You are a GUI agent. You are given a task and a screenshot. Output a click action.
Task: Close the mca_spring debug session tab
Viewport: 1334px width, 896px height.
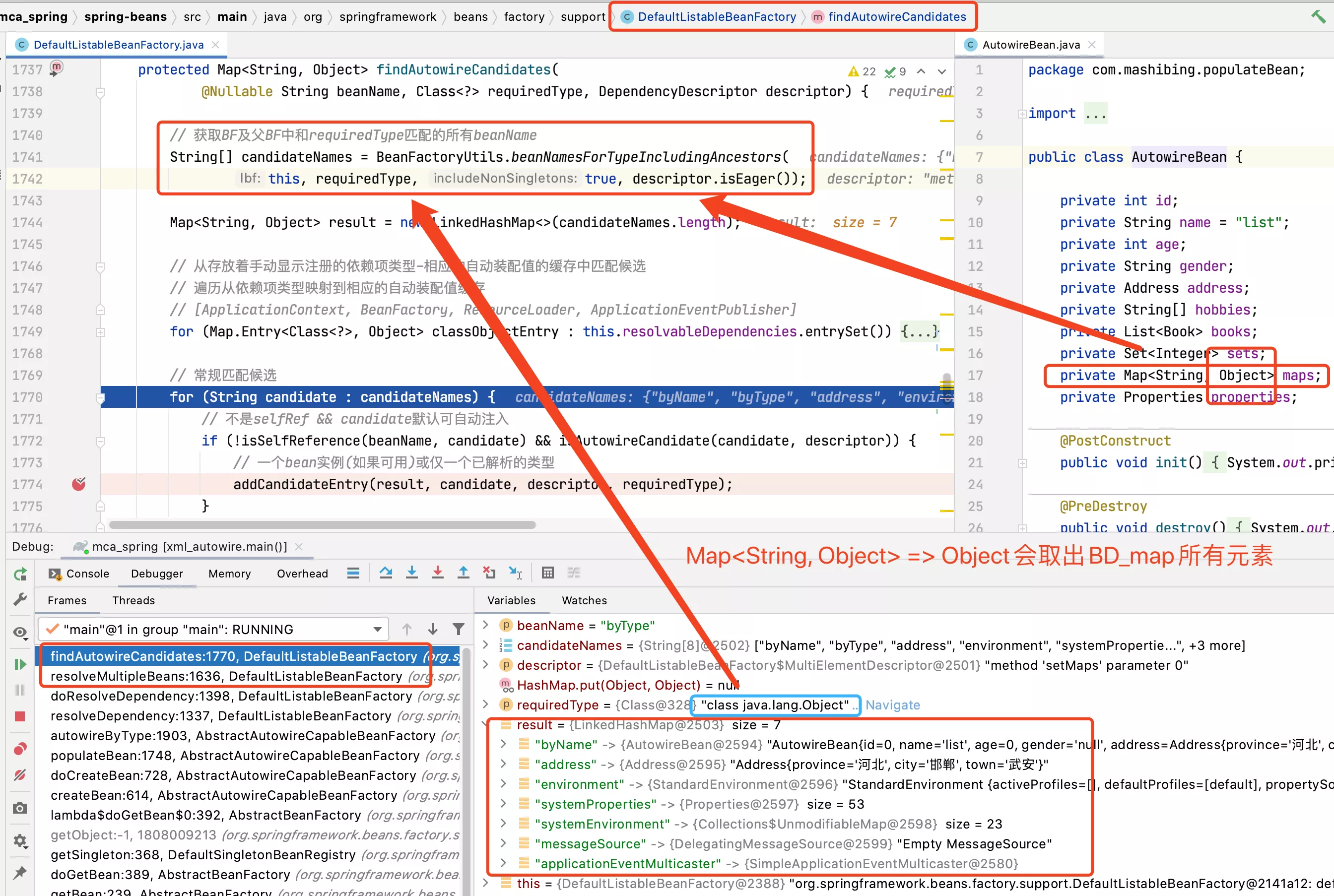299,547
